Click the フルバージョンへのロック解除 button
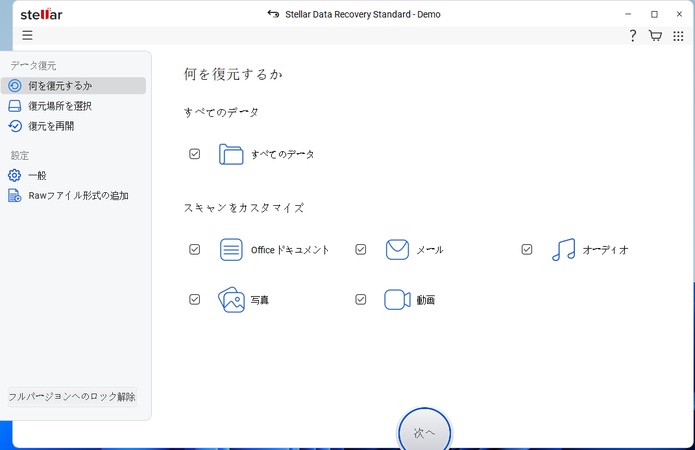The height and width of the screenshot is (450, 695). [72, 397]
